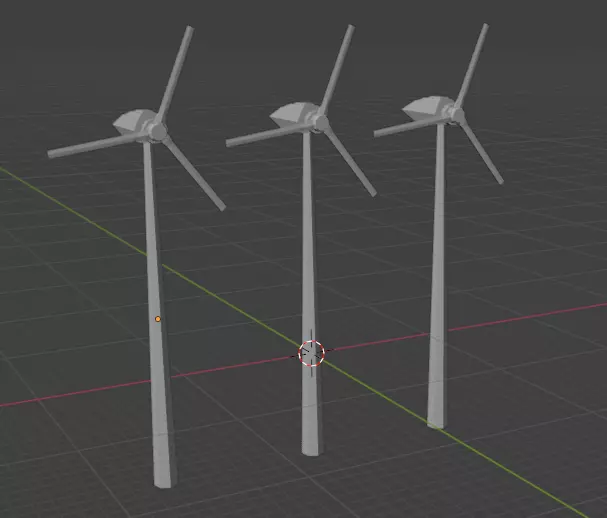607x518 pixels.
Task: Click the orange origin point on left turbine
Action: (x=158, y=319)
